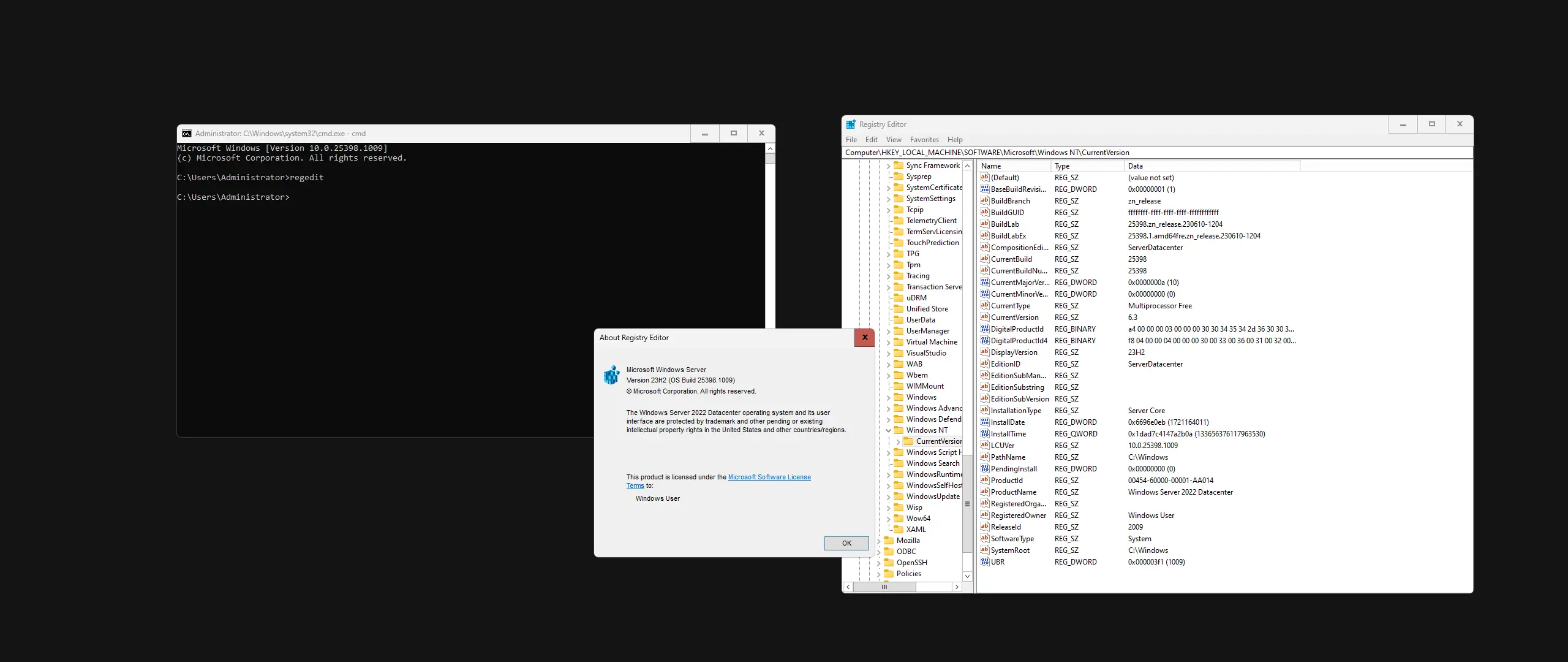Click the Registry Editor title bar icon
The image size is (1568, 662).
point(851,124)
